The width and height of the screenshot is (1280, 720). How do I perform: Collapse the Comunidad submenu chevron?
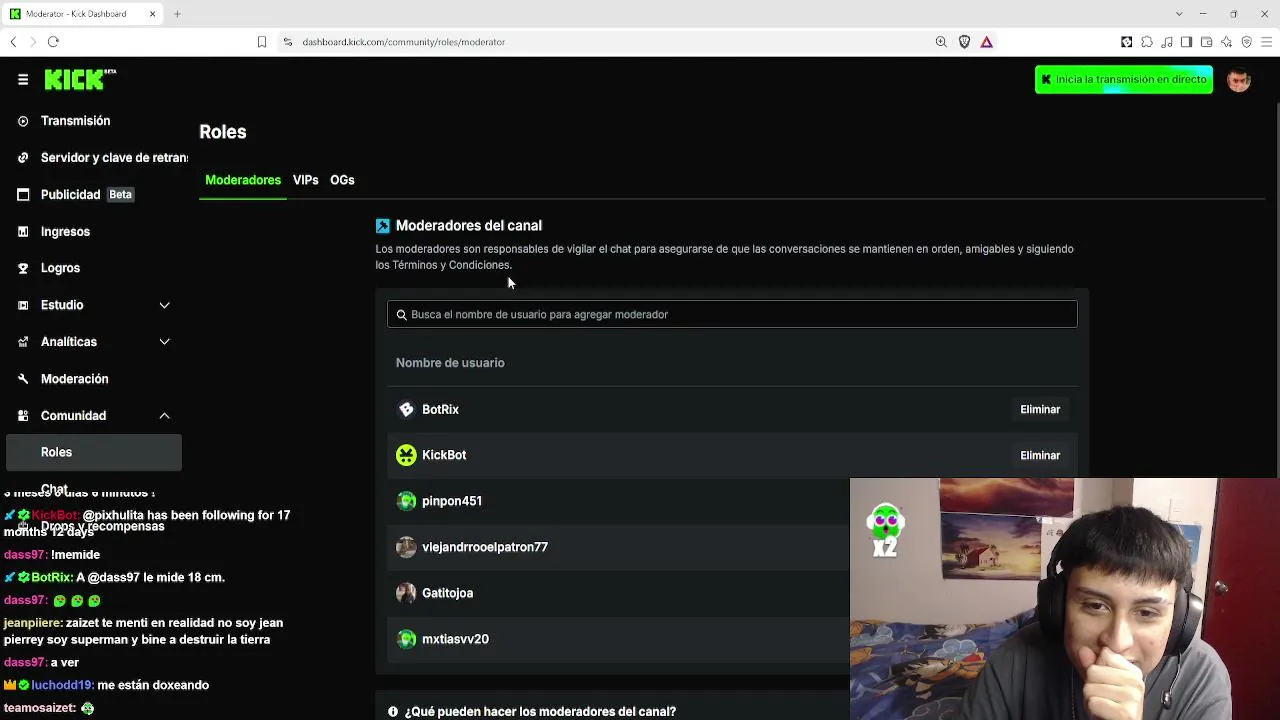(164, 416)
